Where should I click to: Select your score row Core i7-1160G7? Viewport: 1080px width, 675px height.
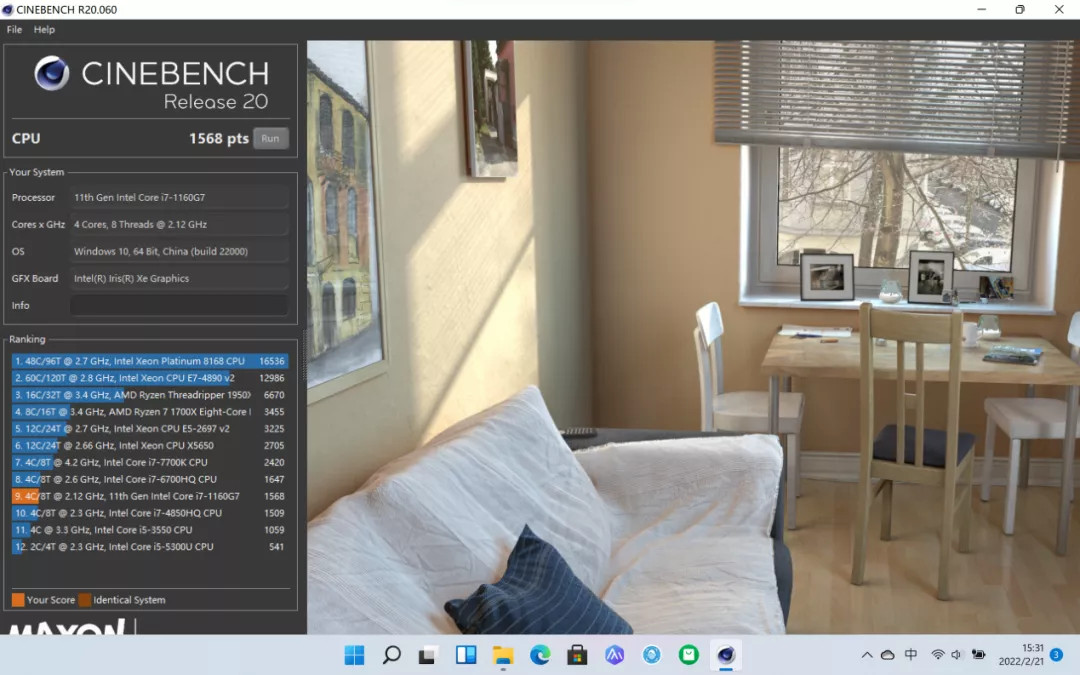[x=149, y=496]
